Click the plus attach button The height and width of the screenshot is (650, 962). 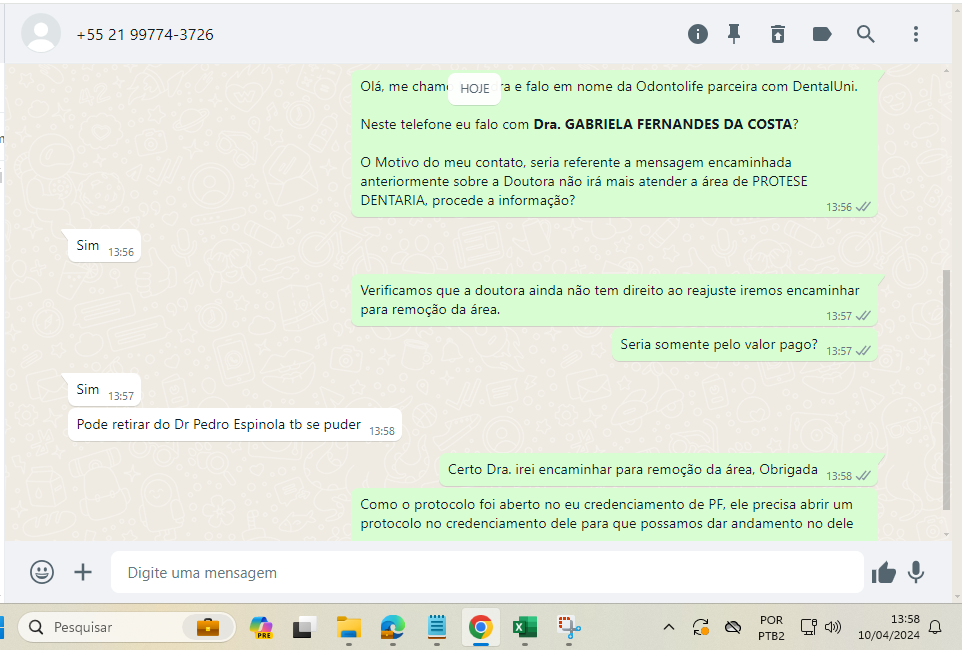click(x=83, y=572)
